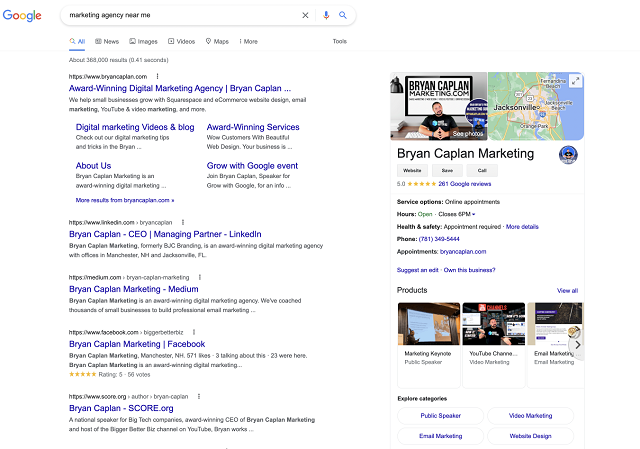640x449 pixels.
Task: Click the blue magnifier search icon
Action: point(343,15)
